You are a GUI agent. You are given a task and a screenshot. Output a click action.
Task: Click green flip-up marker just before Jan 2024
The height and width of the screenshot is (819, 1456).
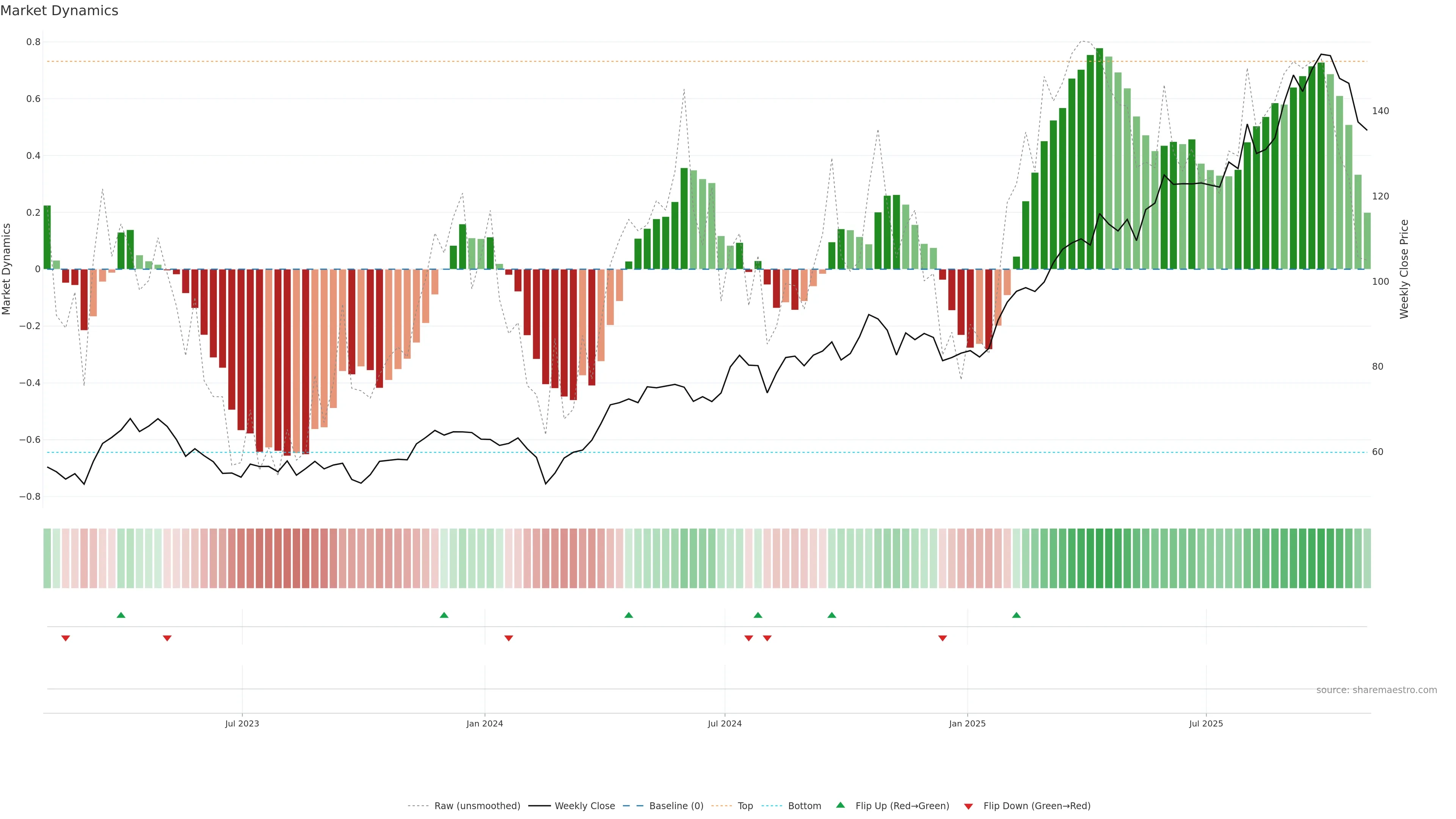[x=444, y=615]
